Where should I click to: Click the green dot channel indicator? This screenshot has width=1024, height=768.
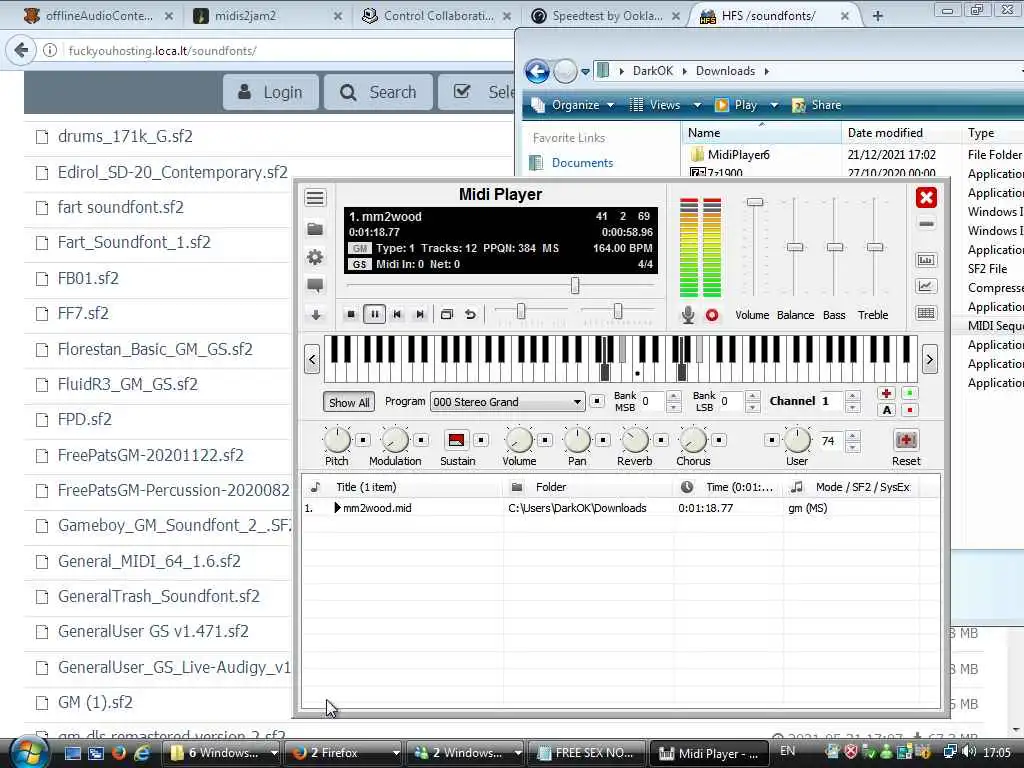click(910, 393)
